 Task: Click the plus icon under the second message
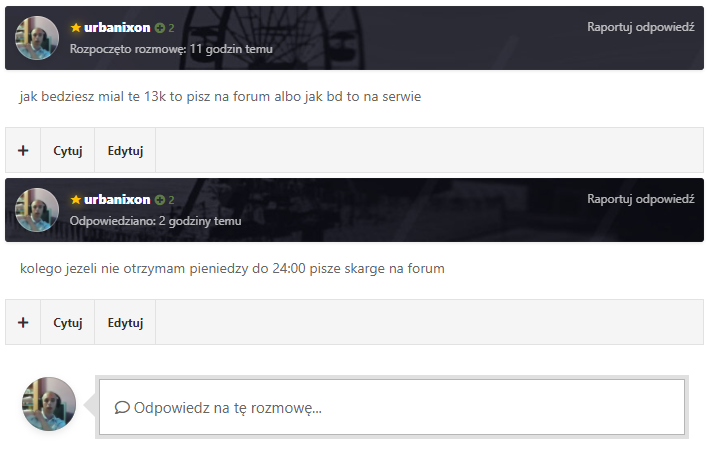23,322
